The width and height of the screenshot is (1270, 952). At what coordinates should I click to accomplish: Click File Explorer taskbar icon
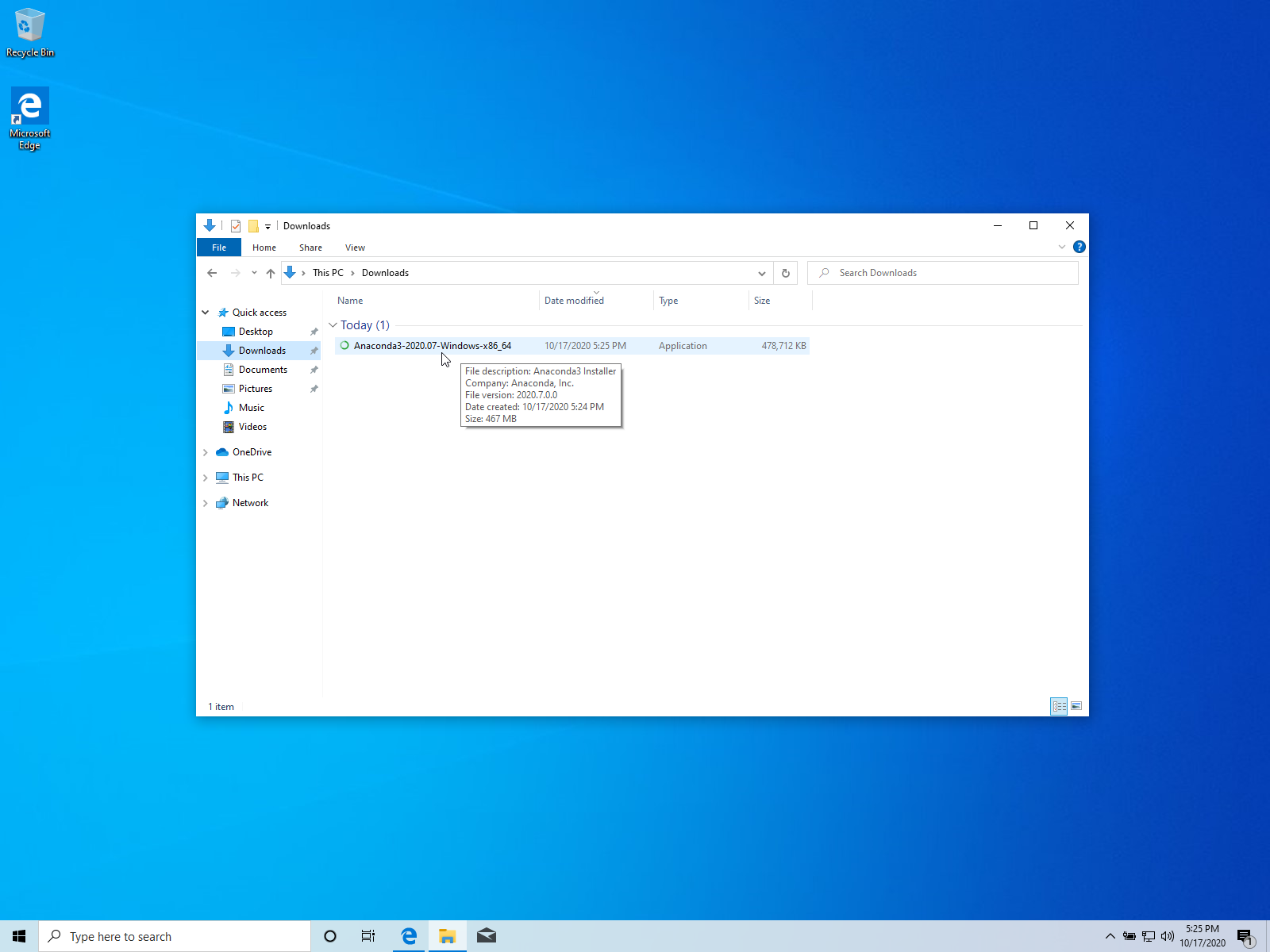pos(448,936)
